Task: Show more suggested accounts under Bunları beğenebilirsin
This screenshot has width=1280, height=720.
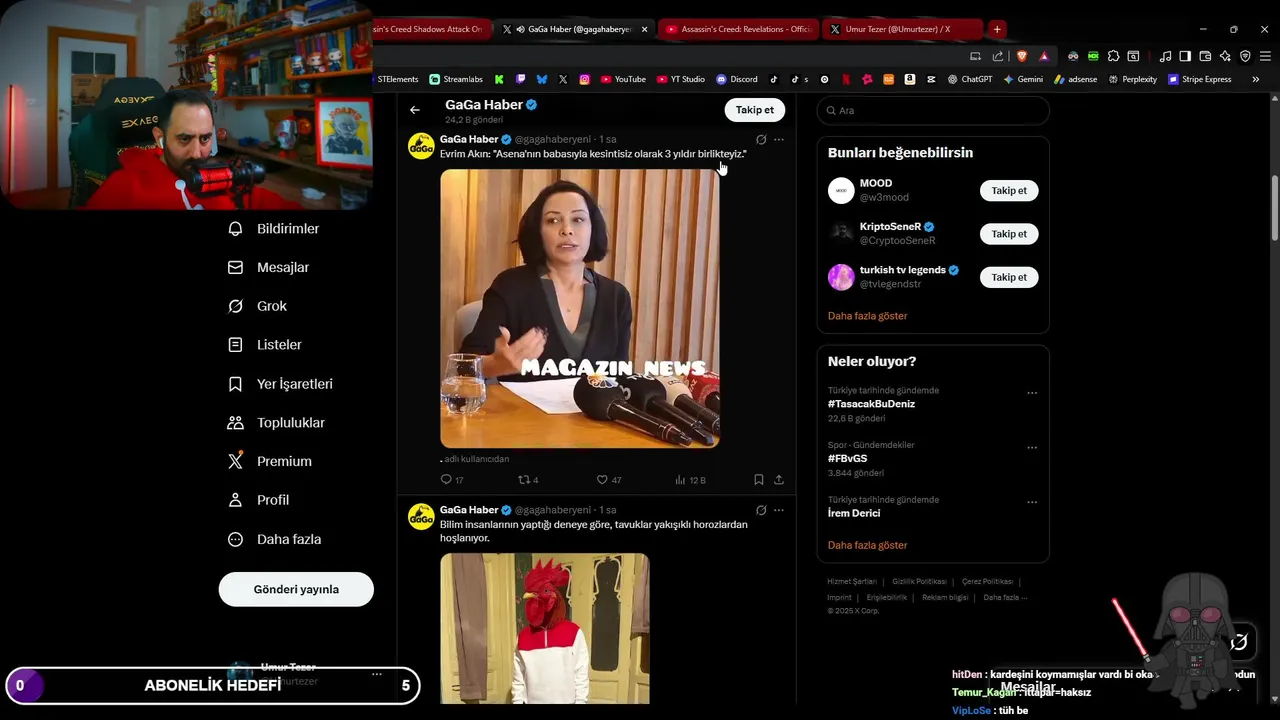Action: click(867, 316)
